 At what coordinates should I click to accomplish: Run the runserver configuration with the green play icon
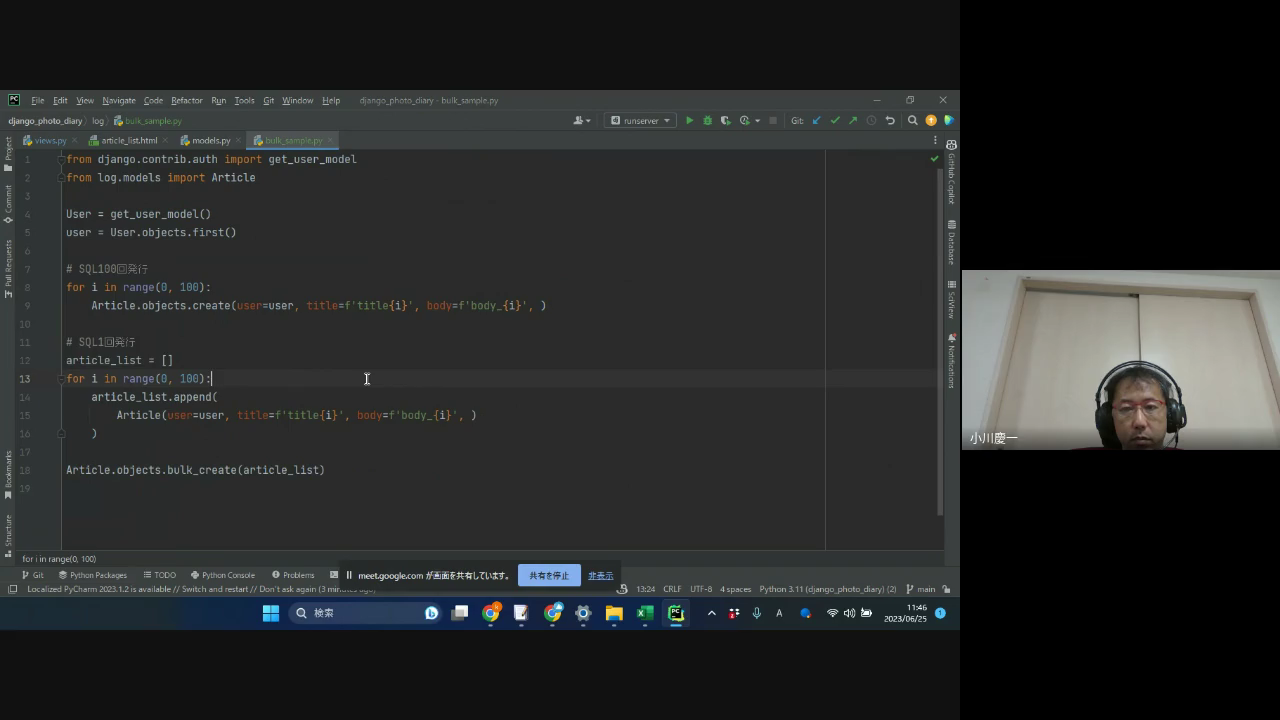[x=689, y=121]
